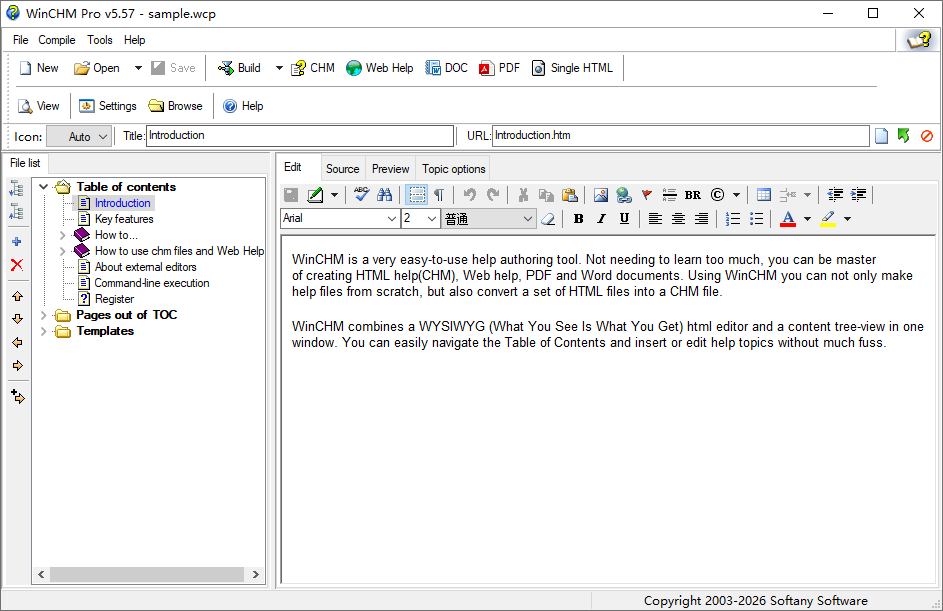Switch to the Preview tab
The width and height of the screenshot is (943, 611).
[x=390, y=169]
